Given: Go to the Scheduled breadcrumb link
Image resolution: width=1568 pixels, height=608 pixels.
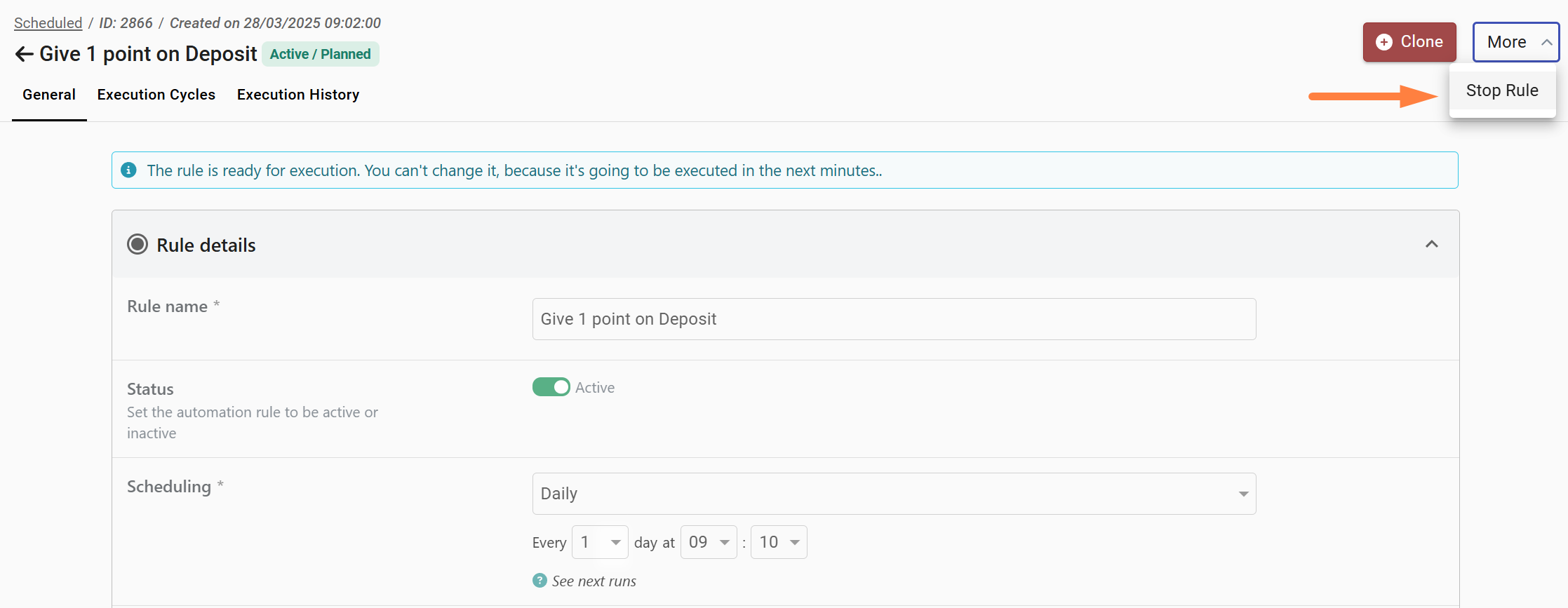Looking at the screenshot, I should coord(48,22).
